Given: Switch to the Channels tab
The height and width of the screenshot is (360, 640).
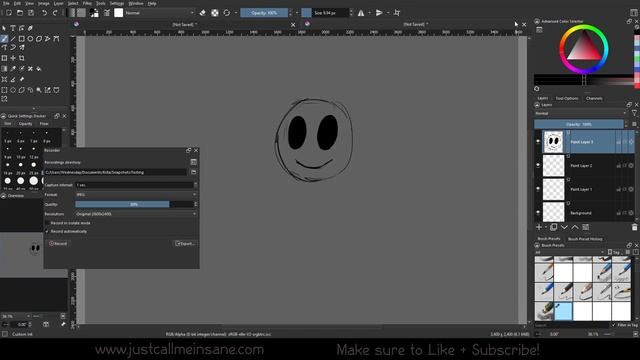Looking at the screenshot, I should click(594, 98).
